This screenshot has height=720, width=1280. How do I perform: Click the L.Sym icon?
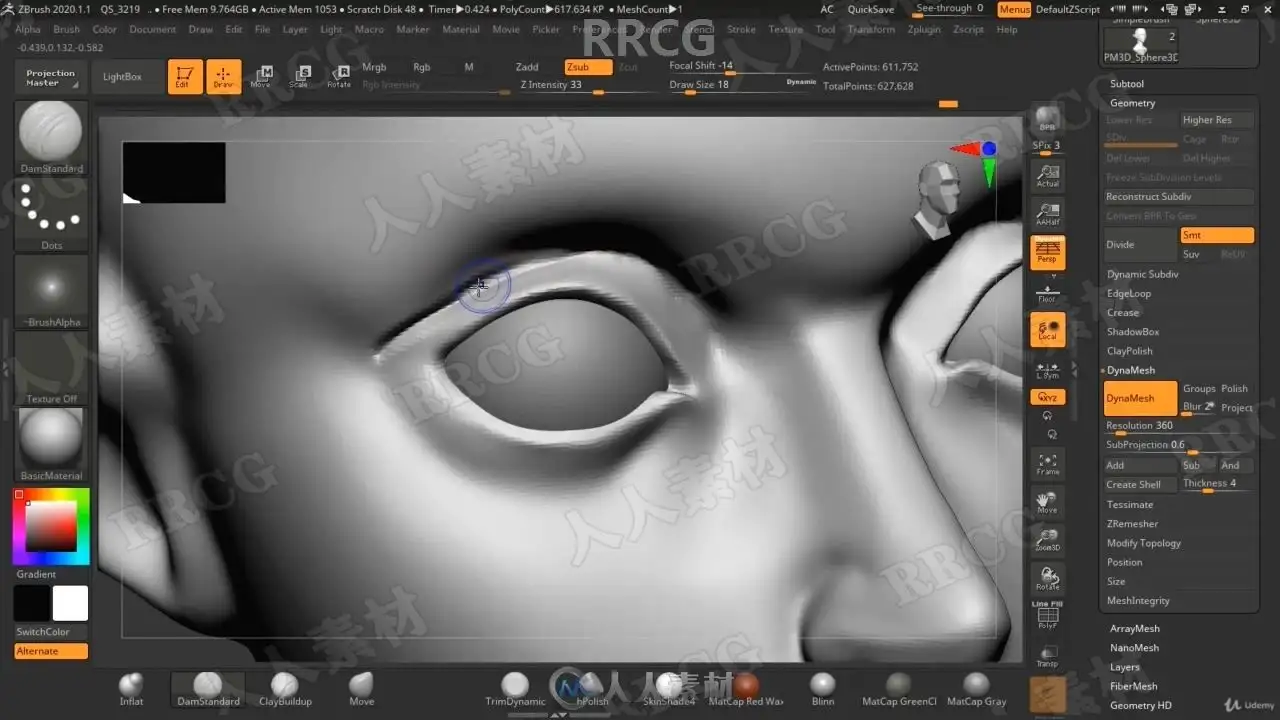[1047, 370]
